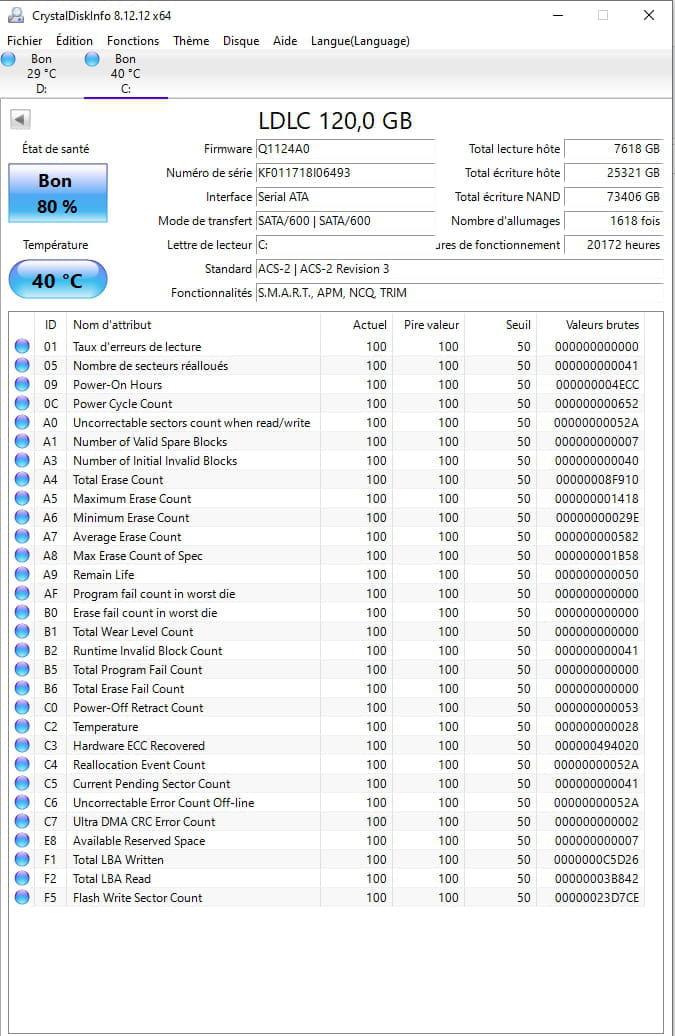The width and height of the screenshot is (675, 1036).
Task: Click the 20172 heures value
Action: pos(614,245)
